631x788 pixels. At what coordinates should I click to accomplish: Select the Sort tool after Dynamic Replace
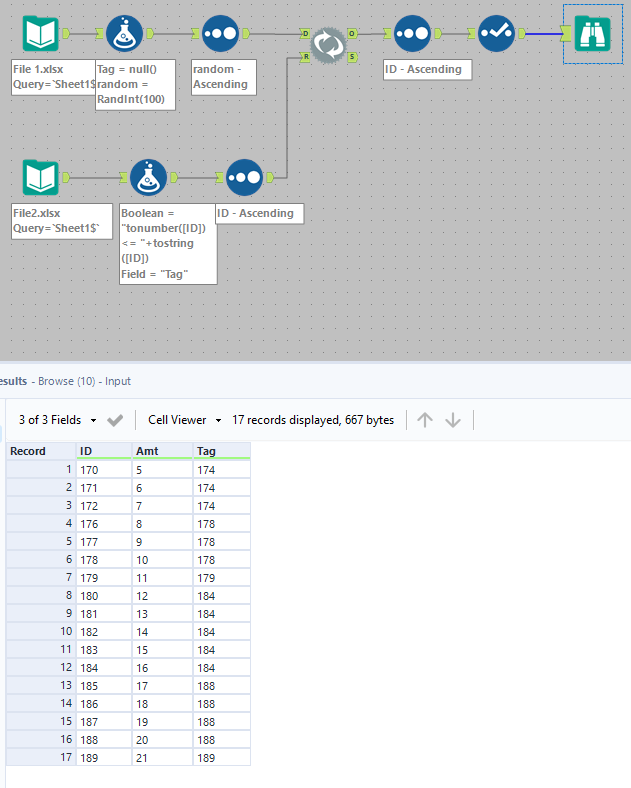point(412,34)
